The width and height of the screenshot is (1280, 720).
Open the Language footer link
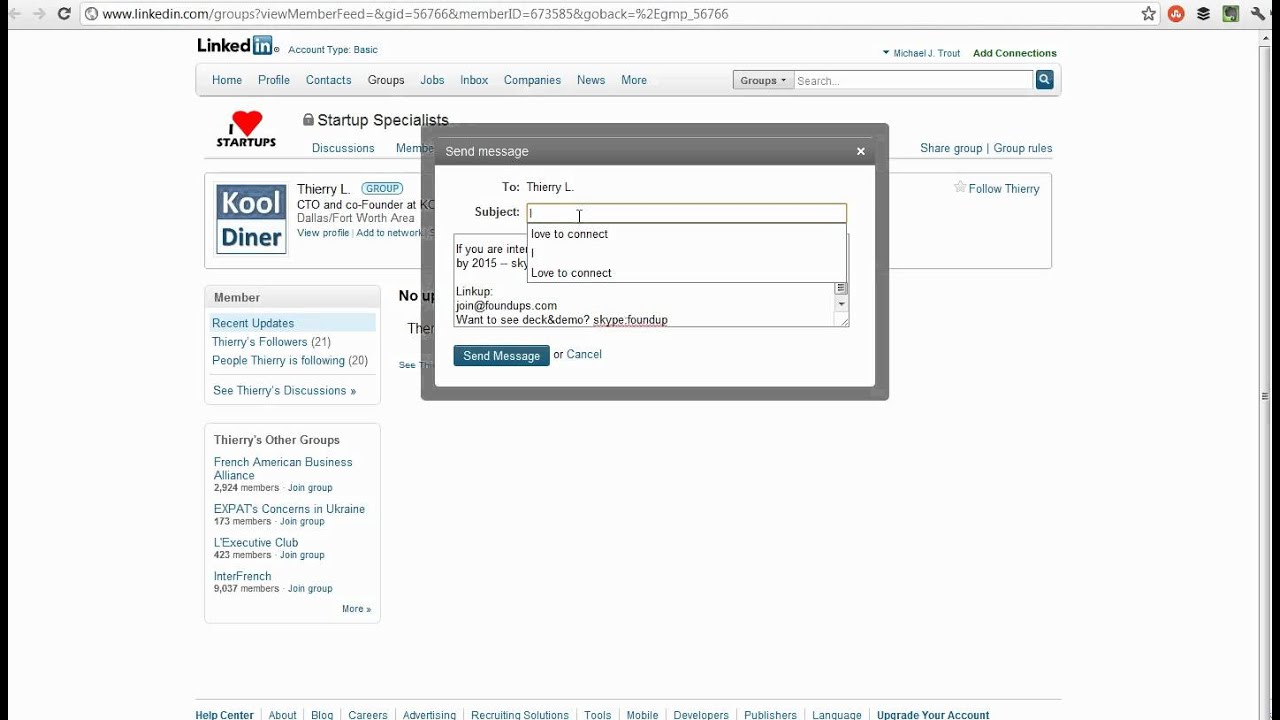coord(837,715)
